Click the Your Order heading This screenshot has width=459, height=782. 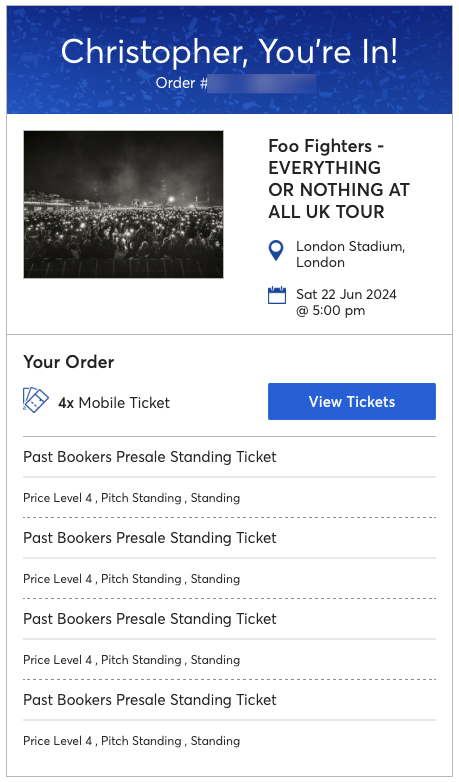point(69,362)
